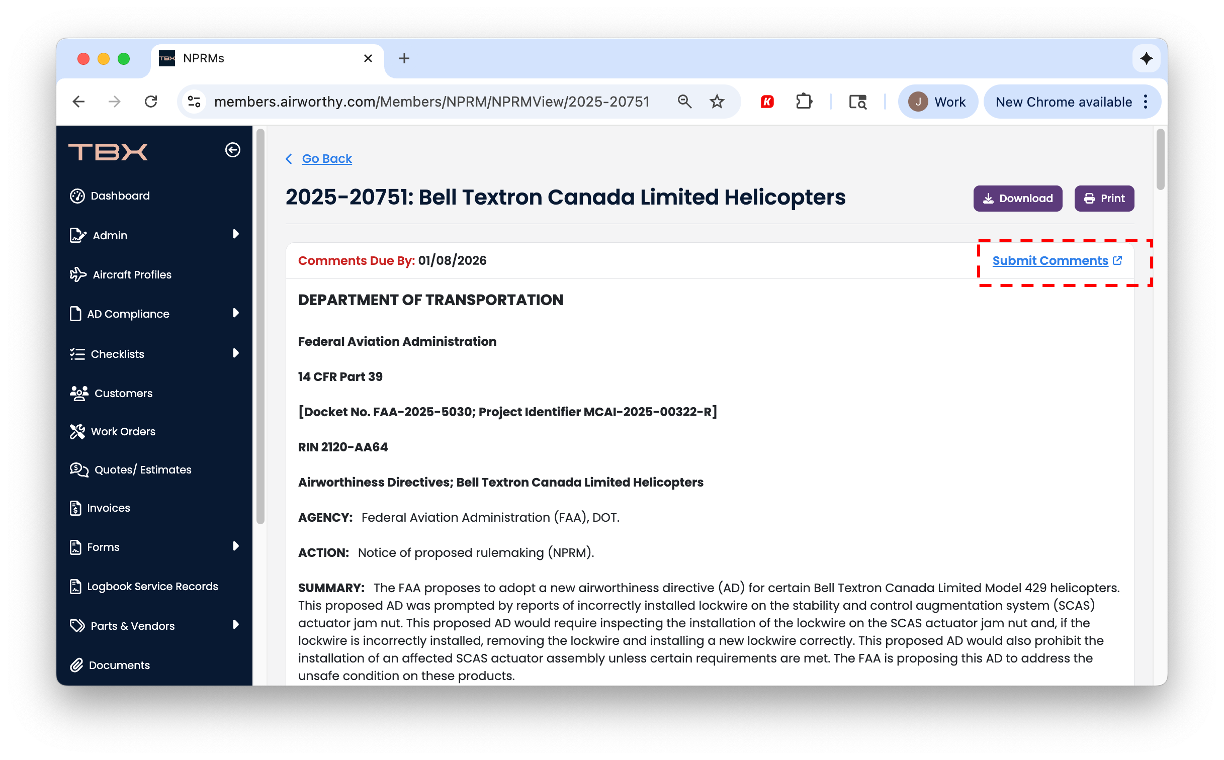Bookmark this page with the star icon
Screen dimensions: 1224x760
[717, 102]
